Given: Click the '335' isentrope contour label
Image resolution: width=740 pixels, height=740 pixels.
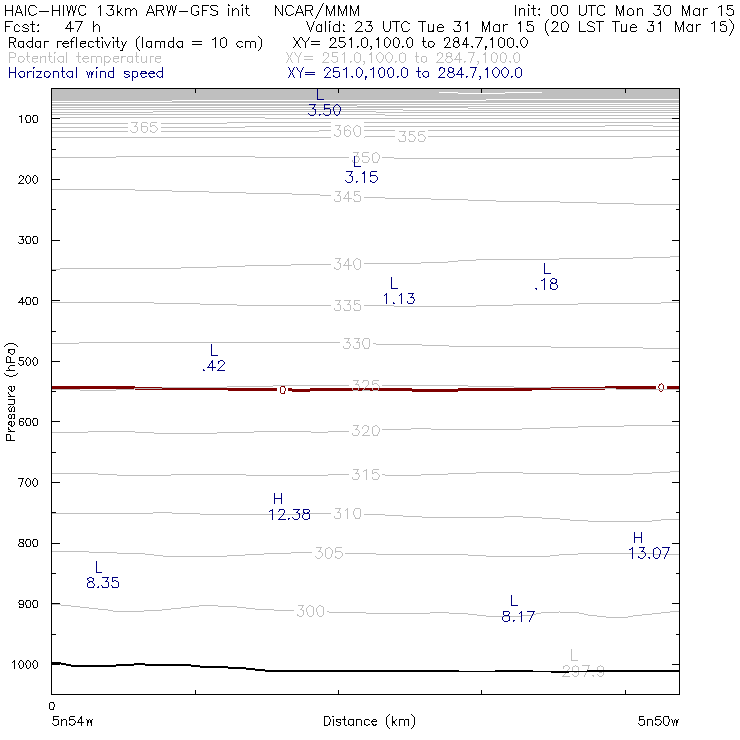Looking at the screenshot, I should pyautogui.click(x=348, y=306).
